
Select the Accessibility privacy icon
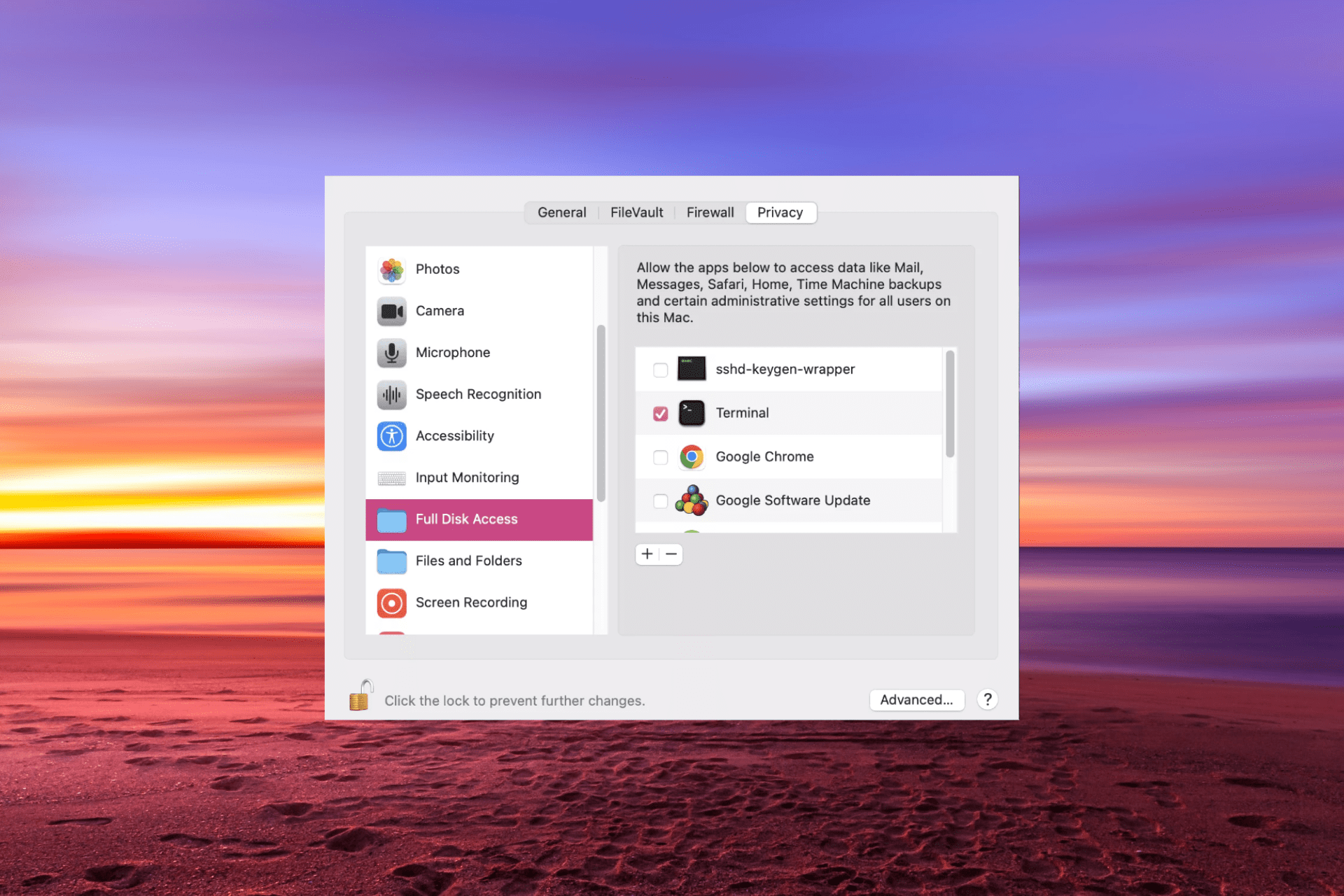click(393, 435)
